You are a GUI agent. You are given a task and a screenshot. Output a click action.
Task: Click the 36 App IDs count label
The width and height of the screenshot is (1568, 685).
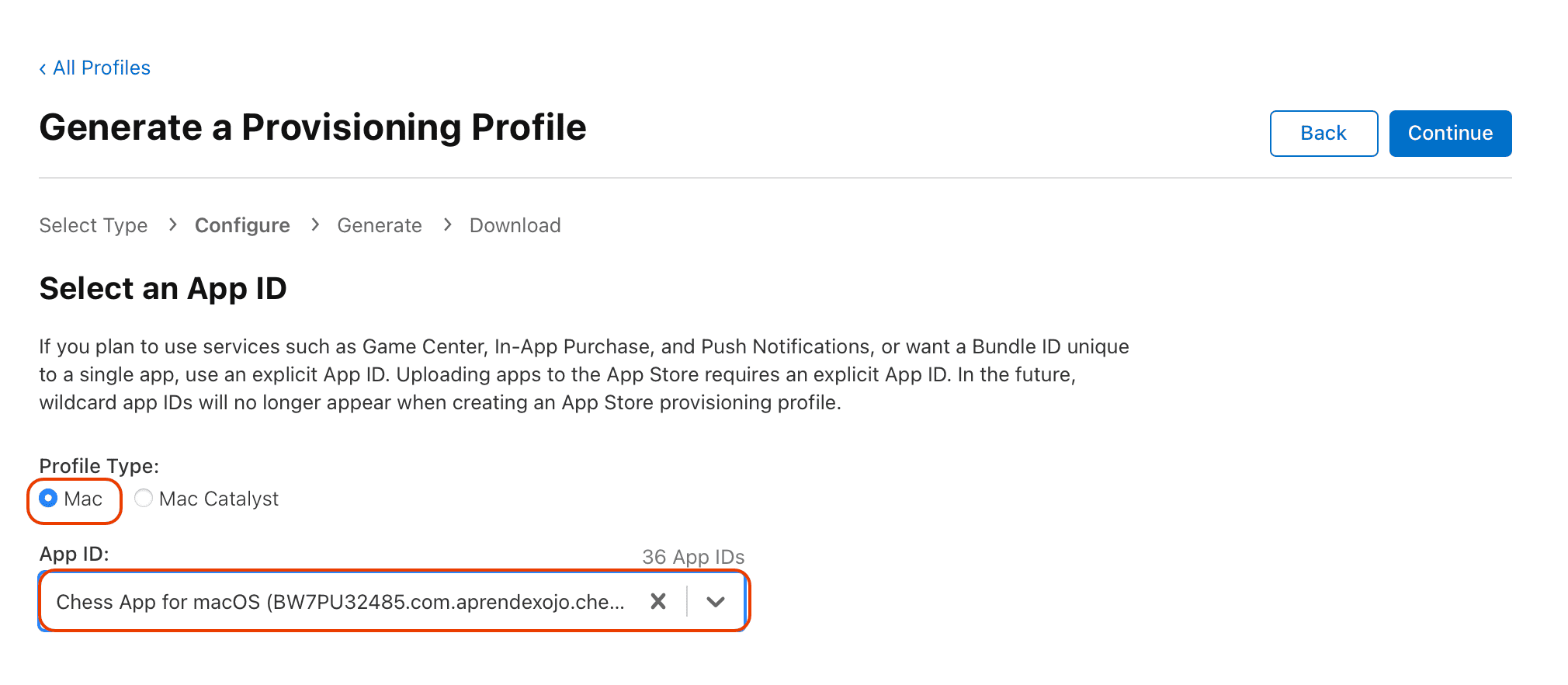point(693,557)
